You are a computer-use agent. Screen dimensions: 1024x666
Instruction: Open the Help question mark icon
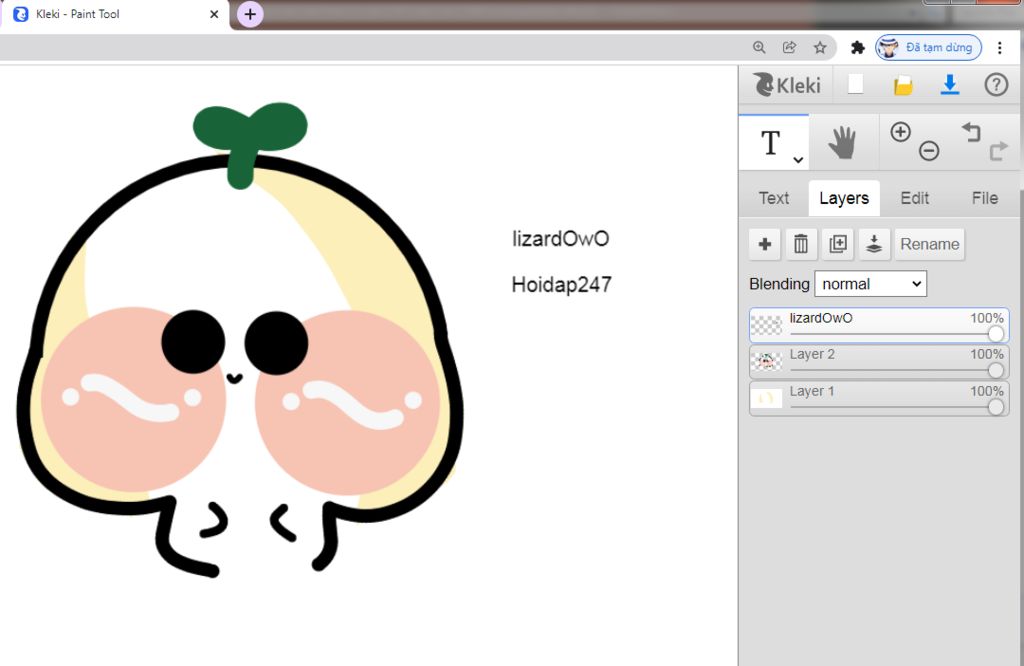996,85
